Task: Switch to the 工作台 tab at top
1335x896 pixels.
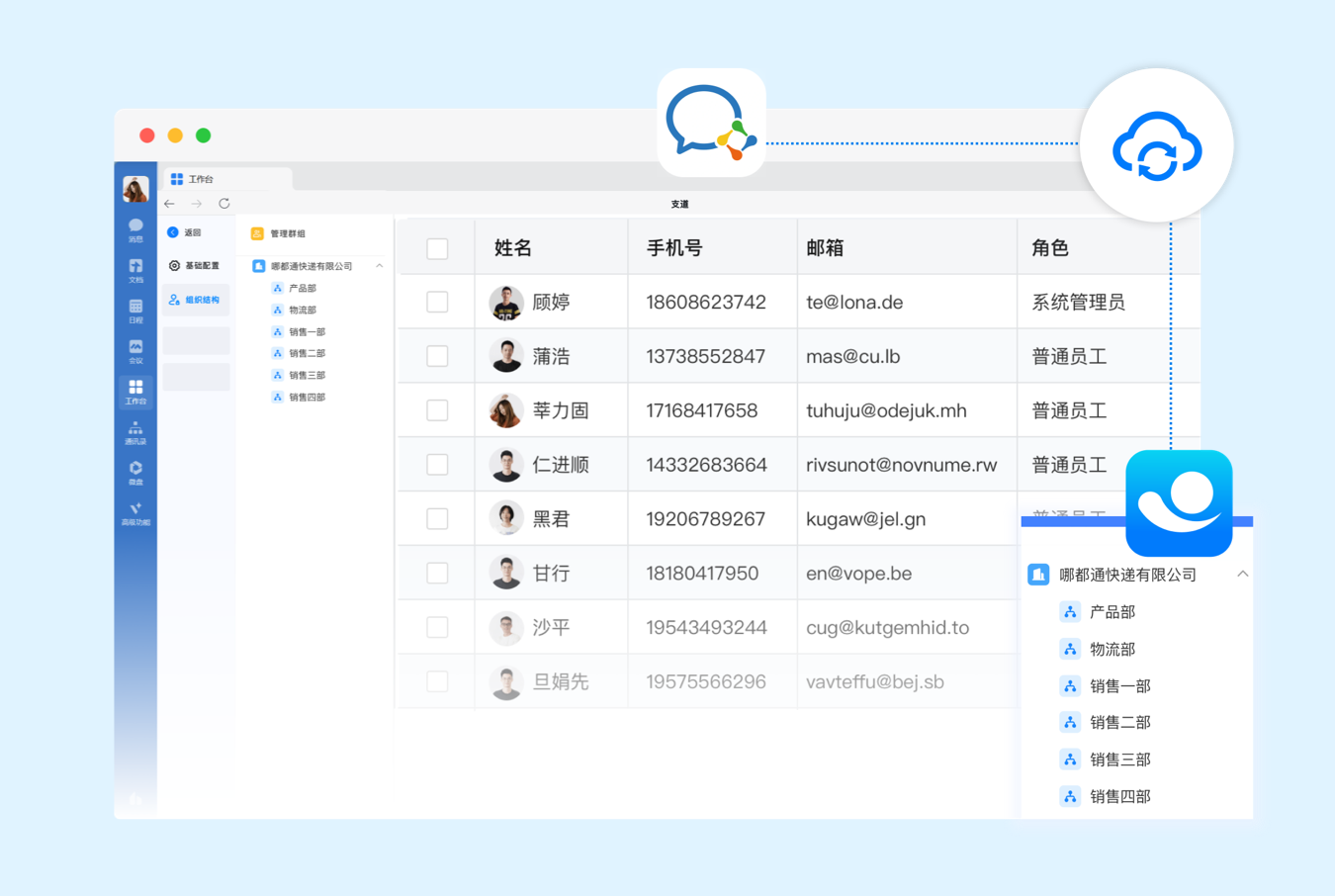Action: point(201,179)
